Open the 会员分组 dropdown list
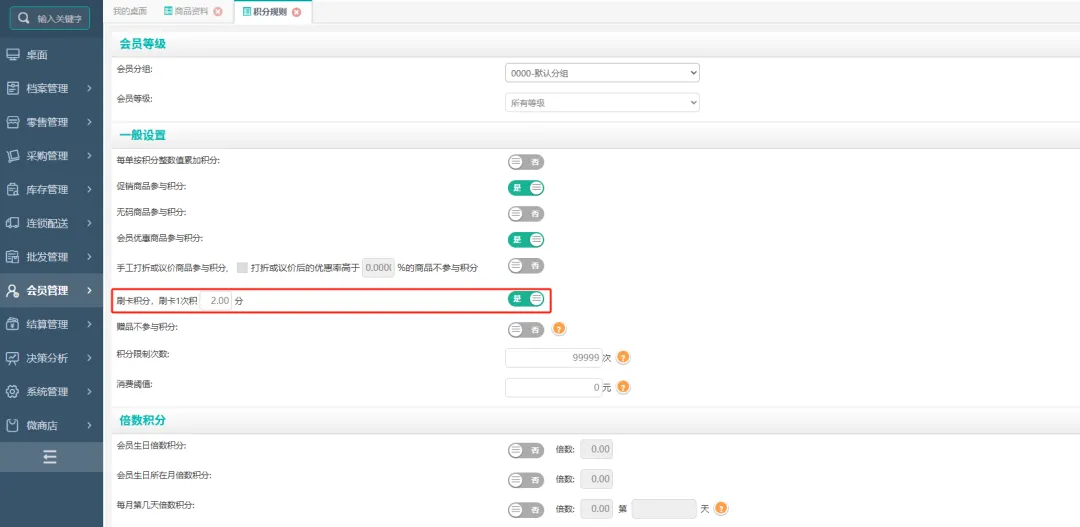1080x527 pixels. (602, 73)
